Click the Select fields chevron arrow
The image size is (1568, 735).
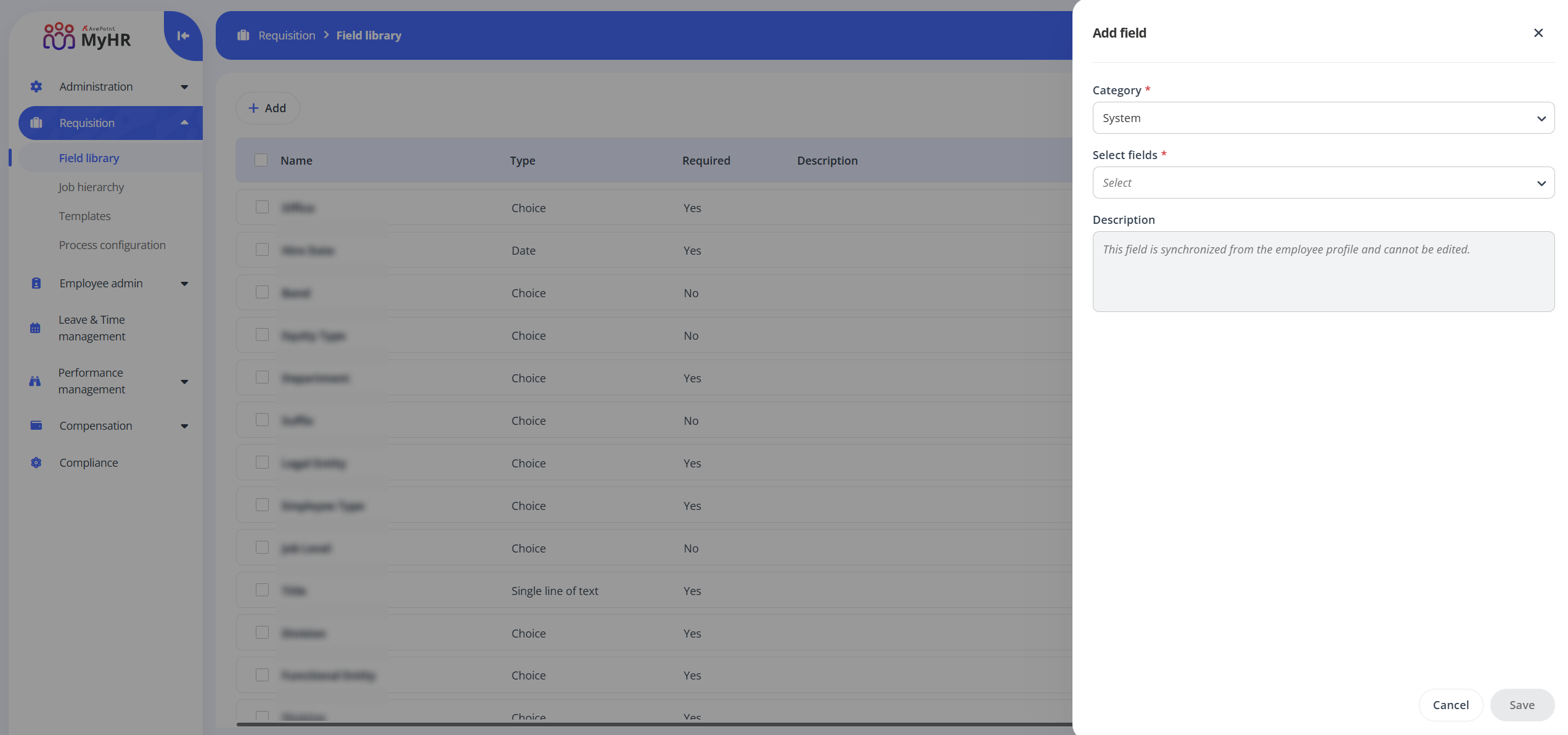(1541, 183)
